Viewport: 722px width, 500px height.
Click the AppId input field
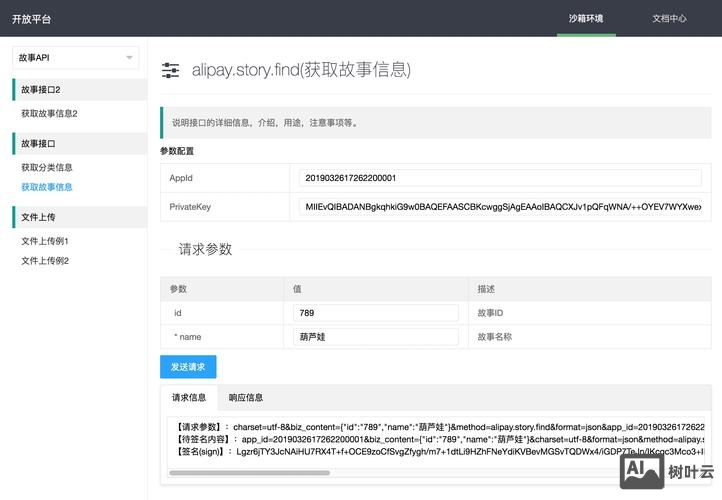pos(500,178)
